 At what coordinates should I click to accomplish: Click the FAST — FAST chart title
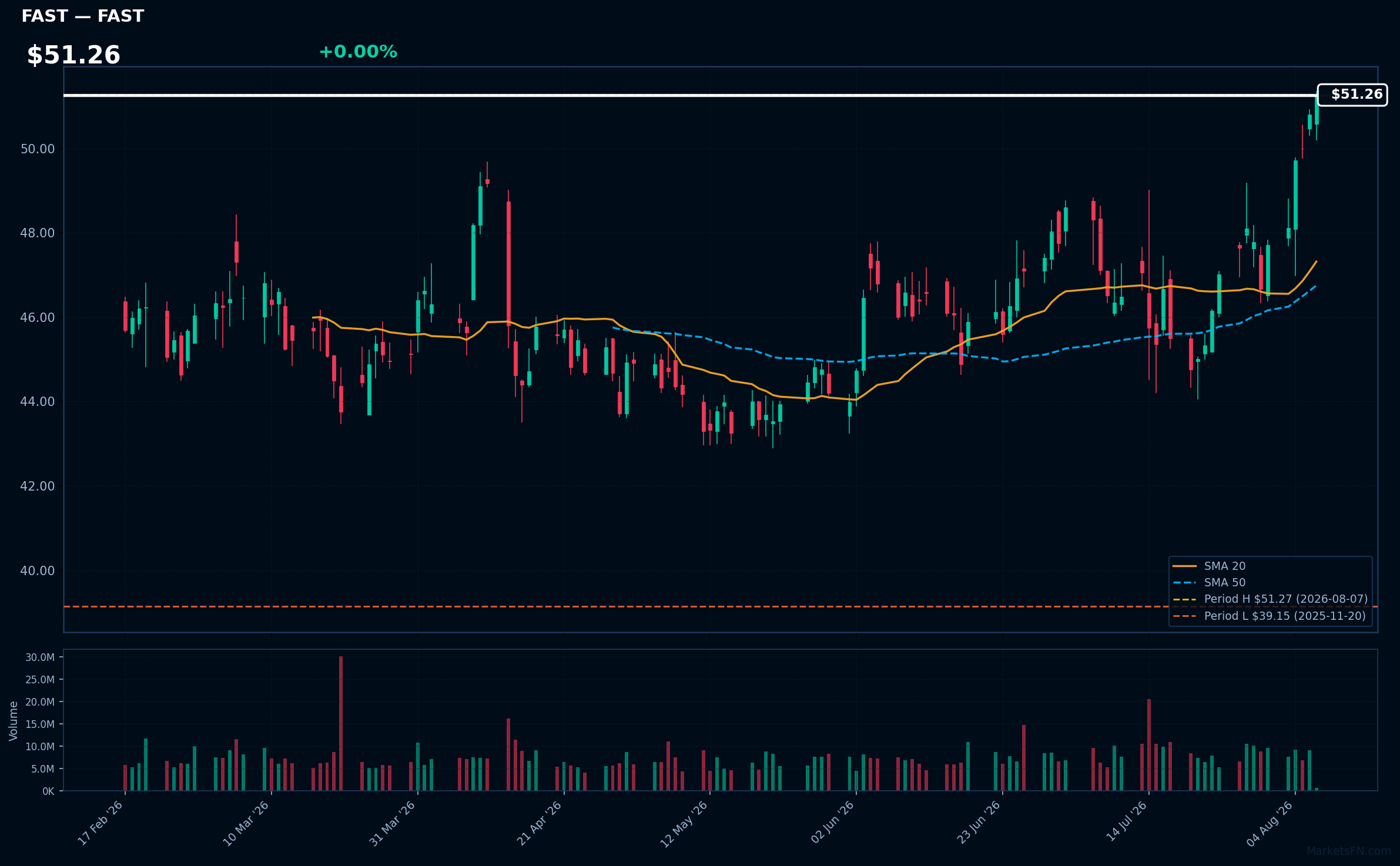(x=82, y=16)
